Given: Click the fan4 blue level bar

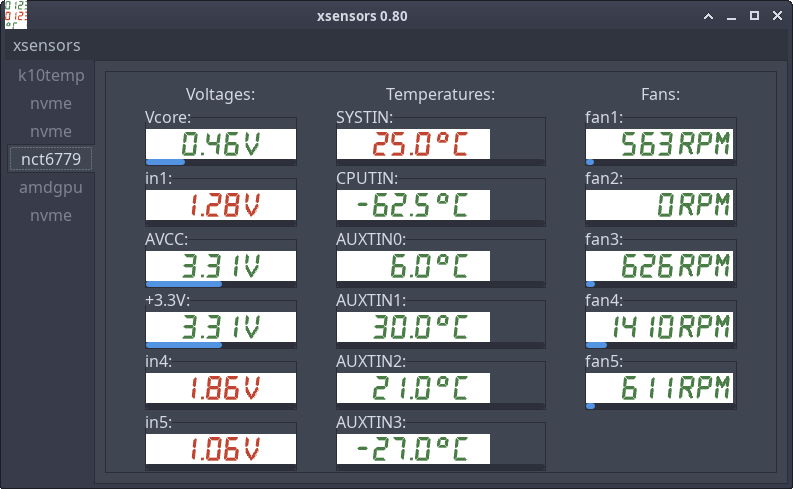Looking at the screenshot, I should tap(596, 345).
